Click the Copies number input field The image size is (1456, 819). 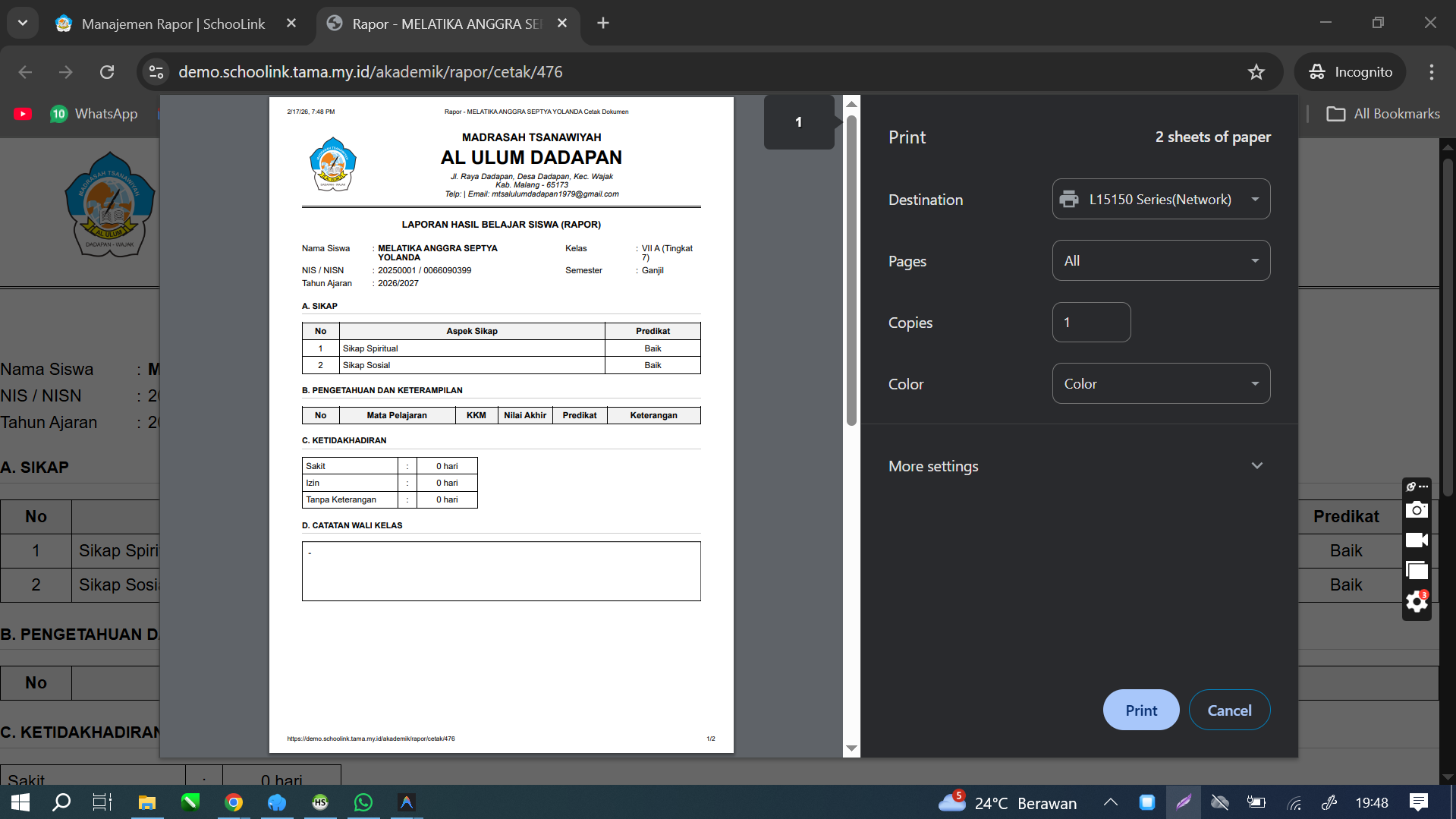point(1090,323)
